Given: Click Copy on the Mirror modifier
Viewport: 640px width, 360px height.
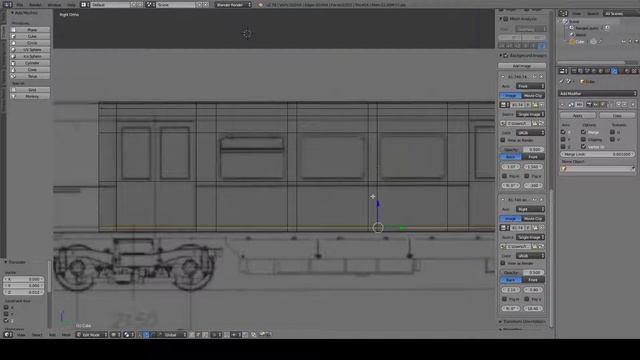Looking at the screenshot, I should click(x=617, y=116).
